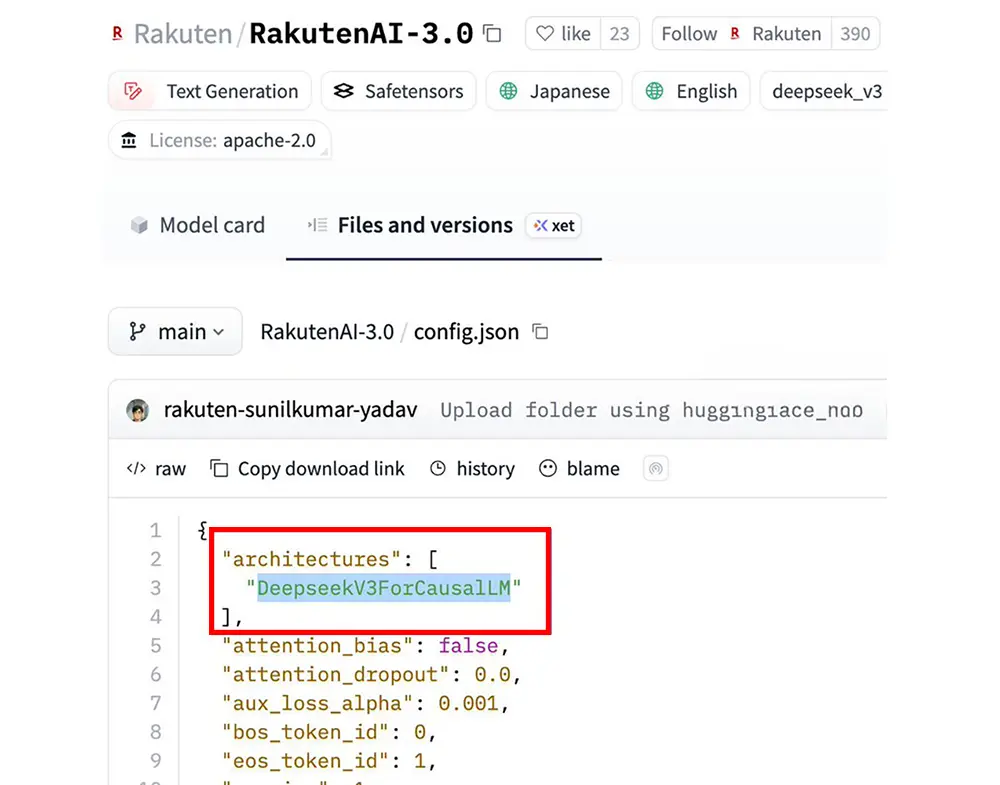Click the xet badge
The width and height of the screenshot is (1000, 785).
pos(554,225)
